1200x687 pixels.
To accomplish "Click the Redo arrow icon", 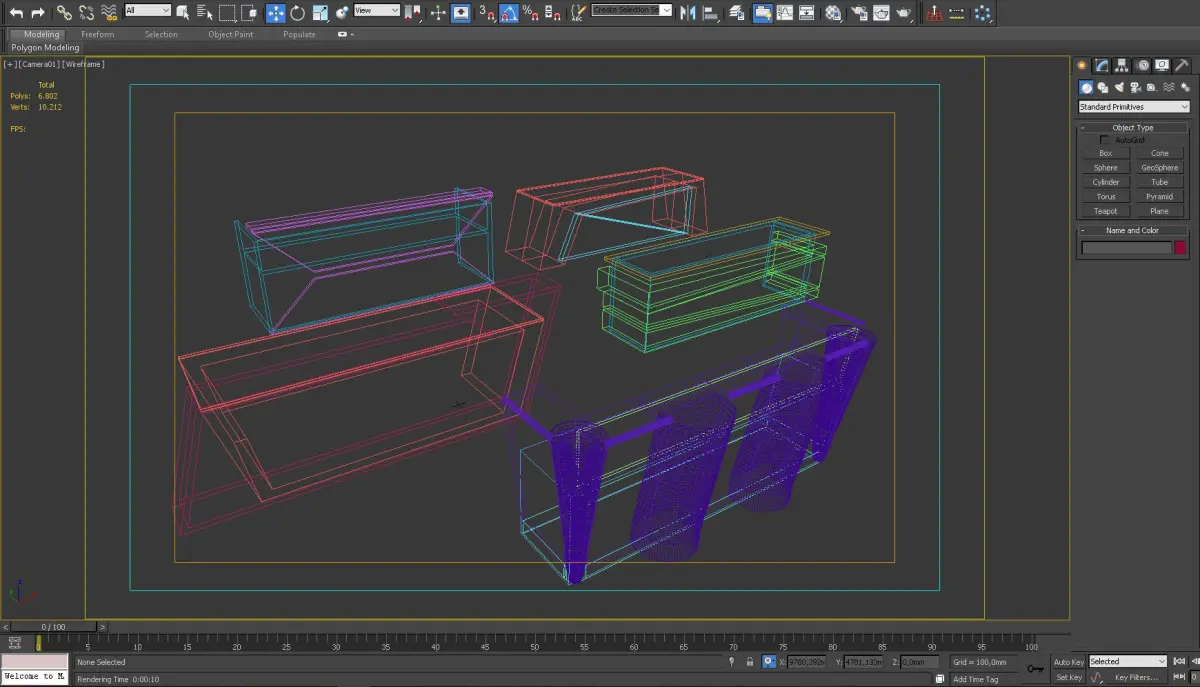I will [38, 13].
